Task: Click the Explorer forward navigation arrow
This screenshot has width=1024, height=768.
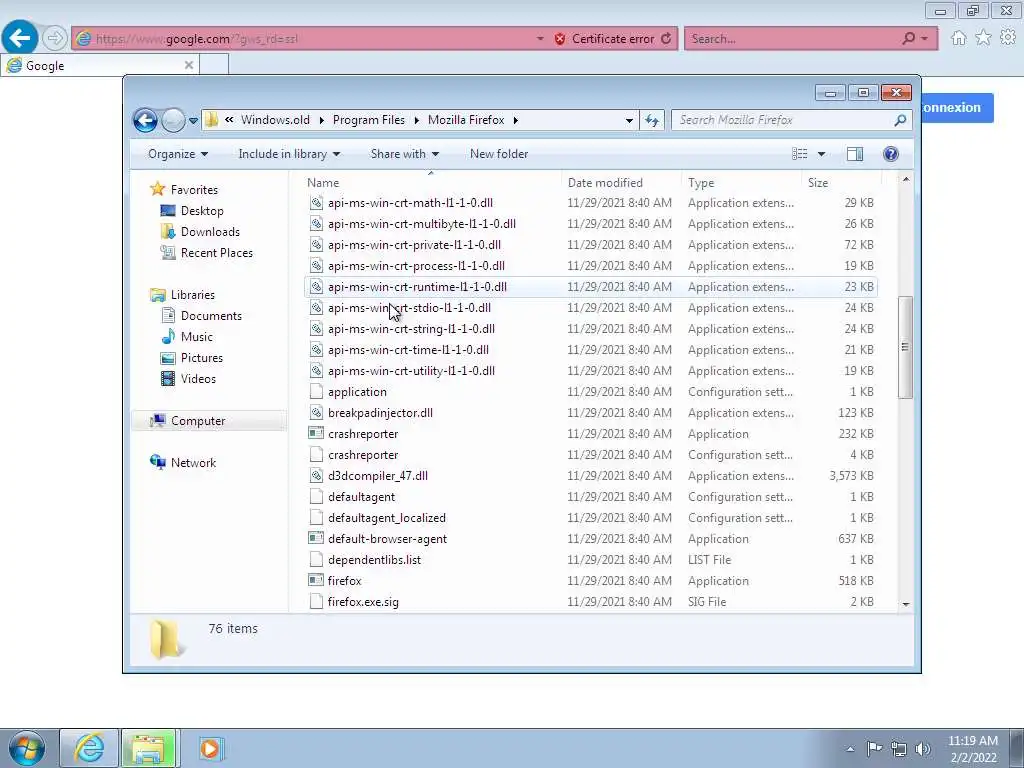Action: (x=173, y=120)
